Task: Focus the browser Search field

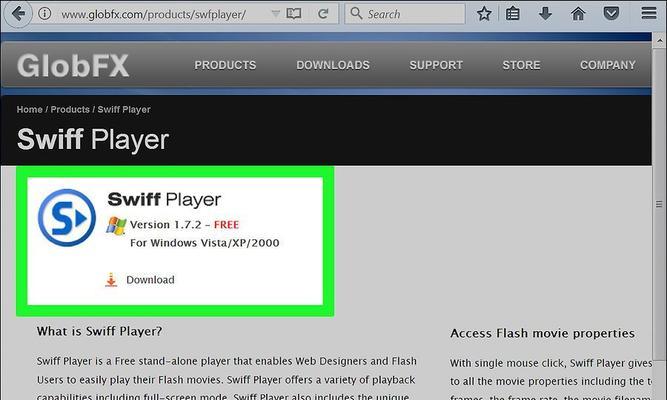Action: [405, 14]
